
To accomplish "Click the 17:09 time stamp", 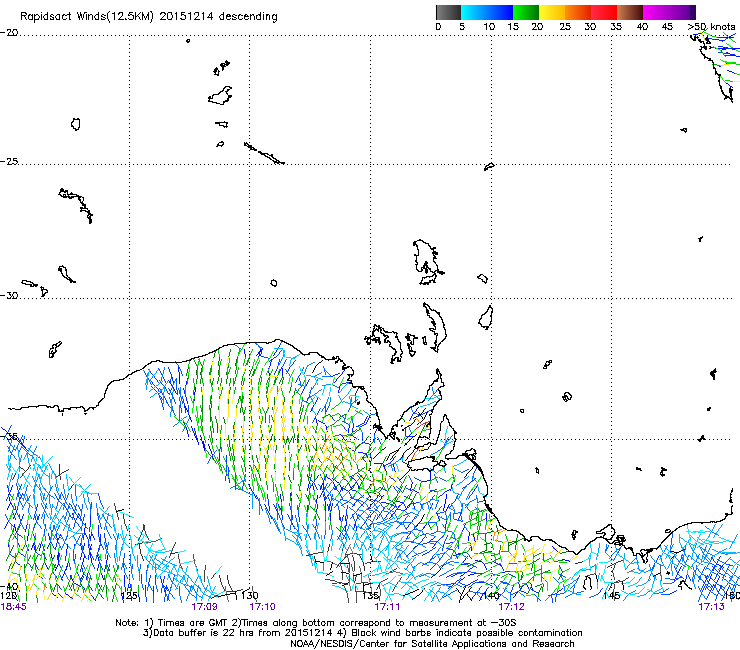I will tap(204, 607).
